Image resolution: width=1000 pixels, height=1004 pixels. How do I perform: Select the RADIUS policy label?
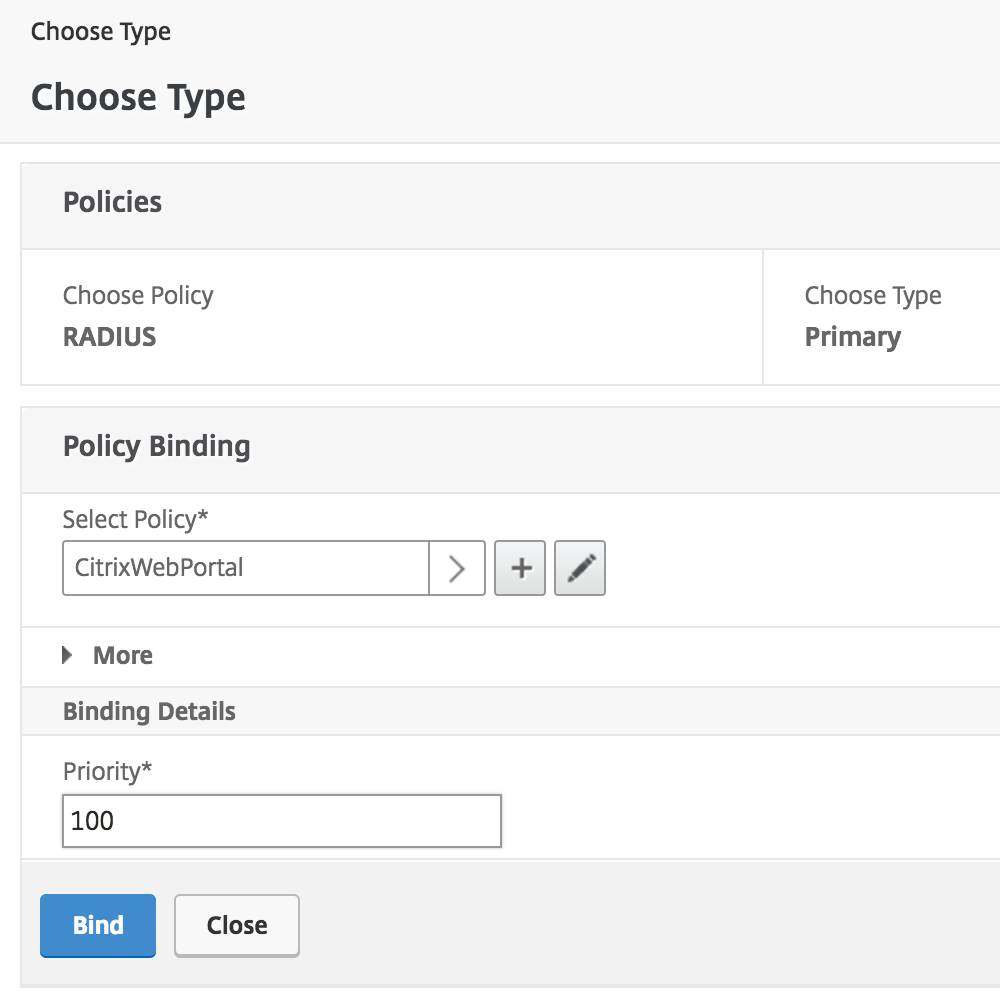point(109,337)
